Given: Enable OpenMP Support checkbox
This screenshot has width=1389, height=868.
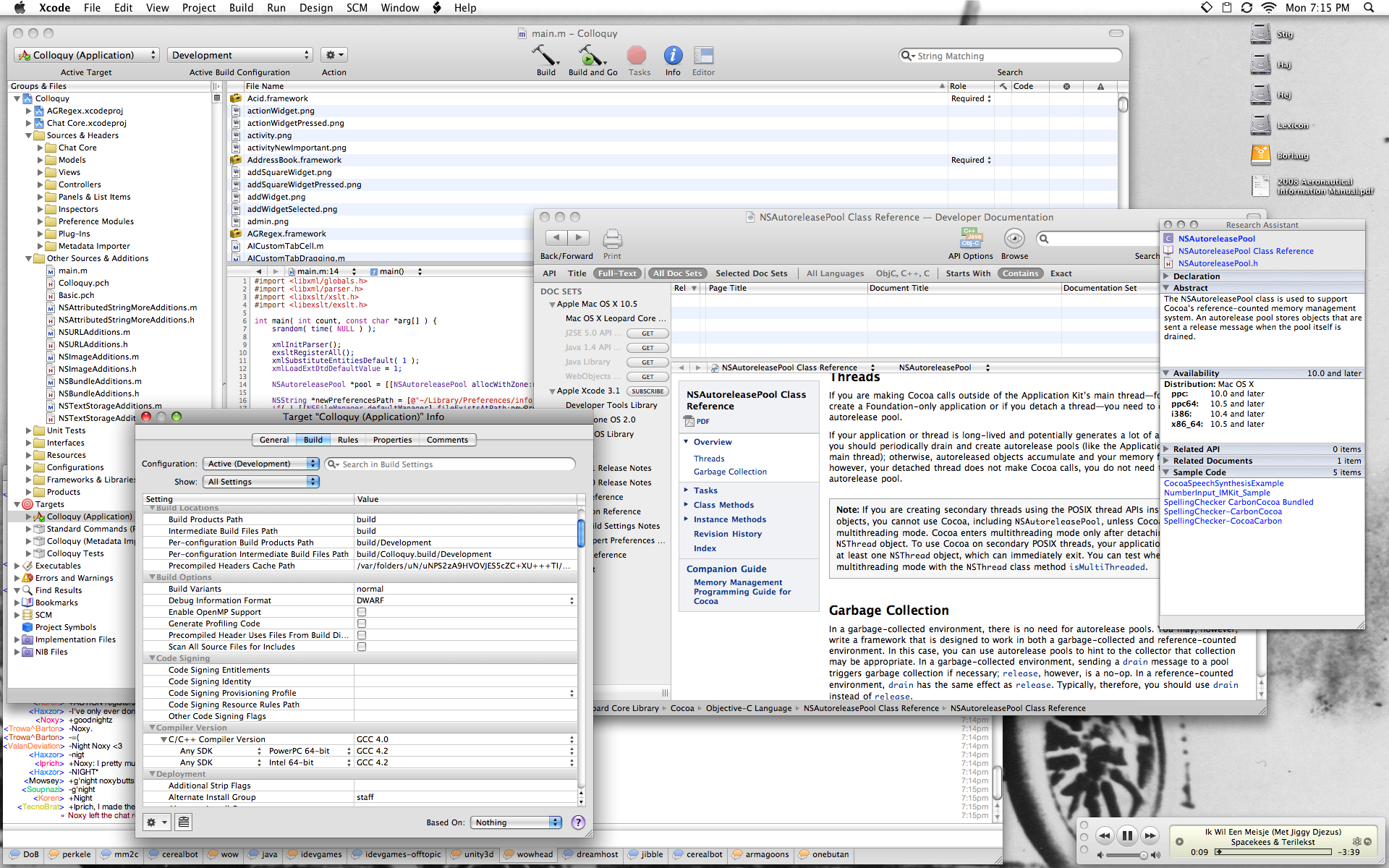Looking at the screenshot, I should 362,612.
